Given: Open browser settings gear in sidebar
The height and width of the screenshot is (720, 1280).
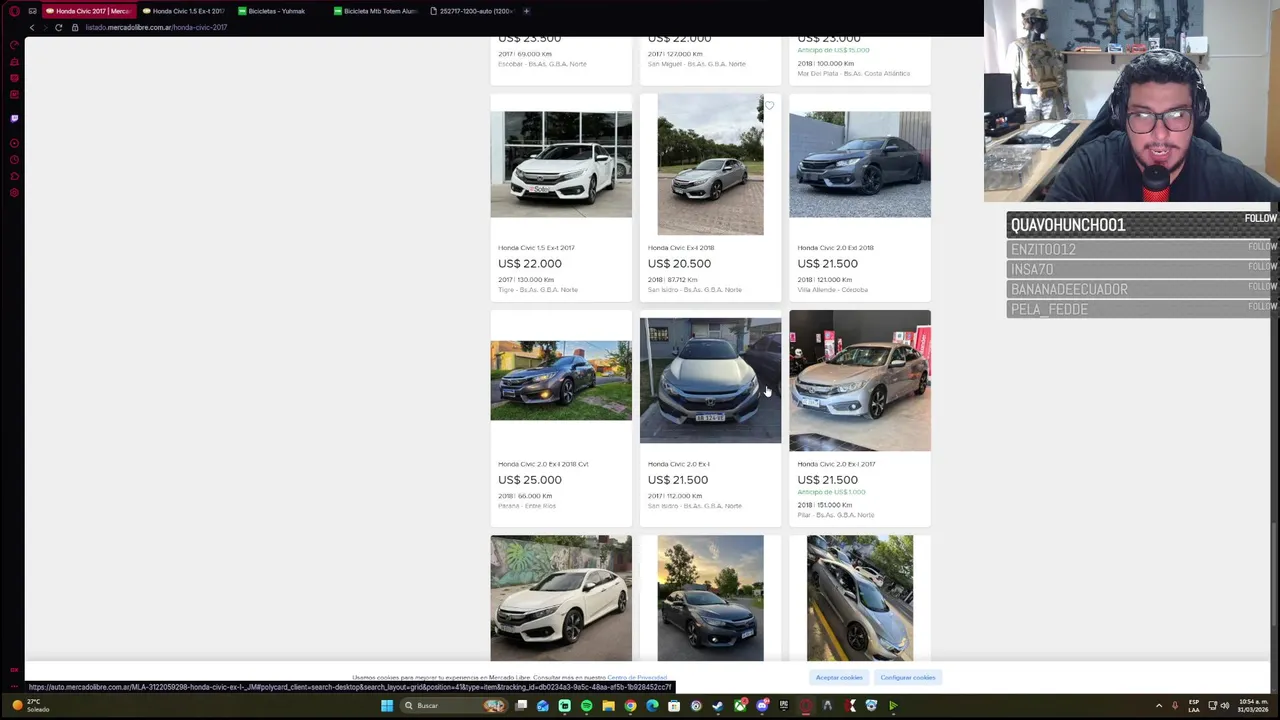Looking at the screenshot, I should coord(14,192).
